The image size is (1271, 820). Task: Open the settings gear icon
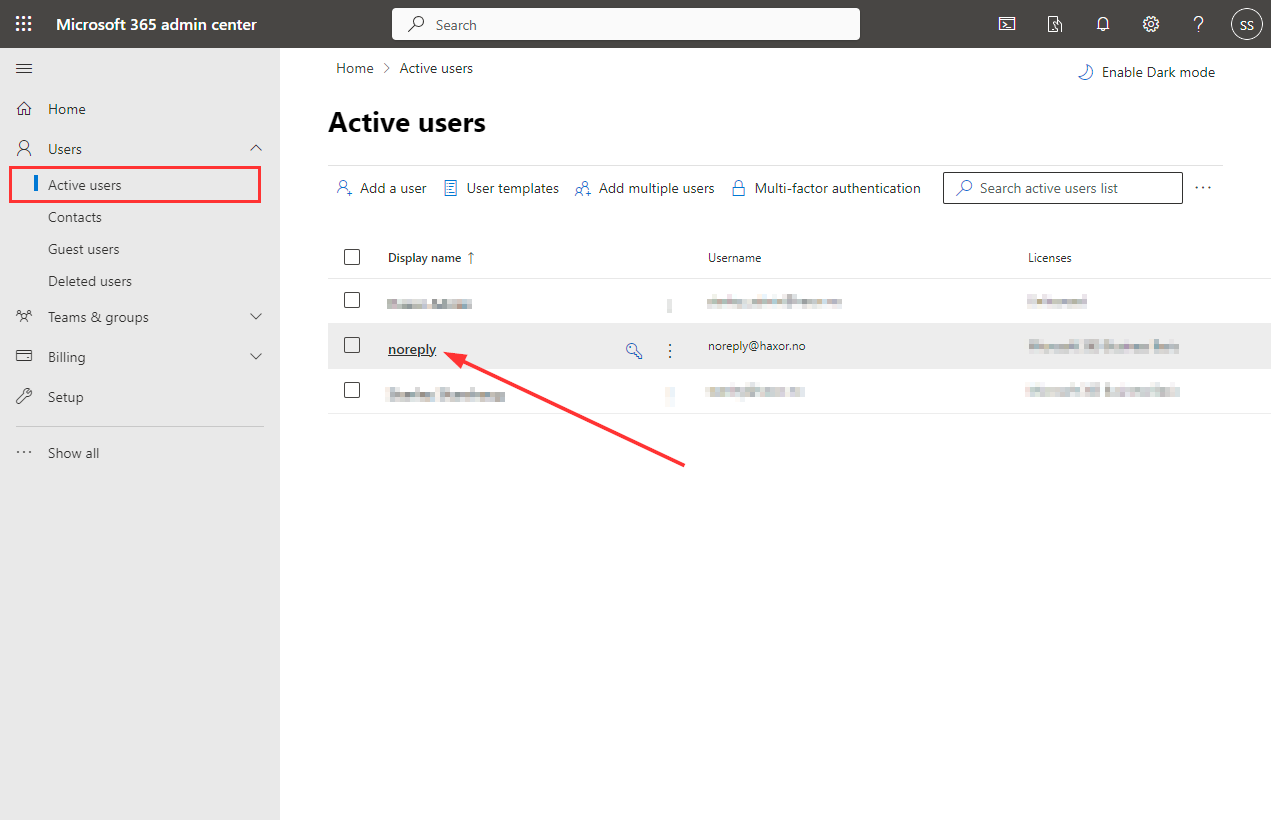1151,24
